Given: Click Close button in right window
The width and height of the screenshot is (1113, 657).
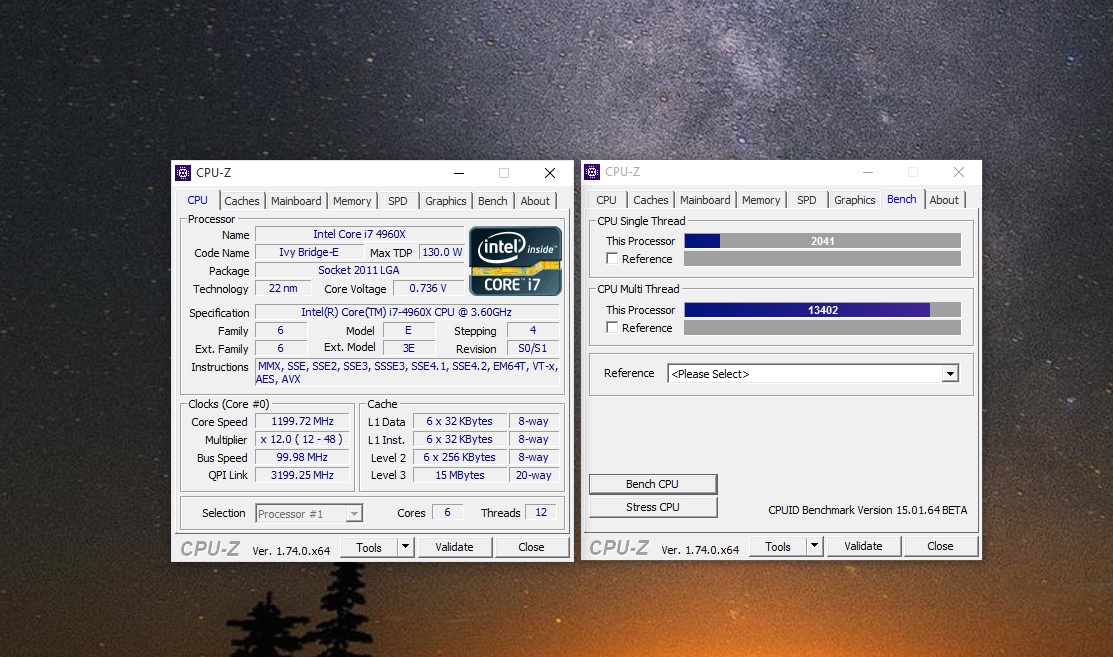Looking at the screenshot, I should pyautogui.click(x=940, y=546).
